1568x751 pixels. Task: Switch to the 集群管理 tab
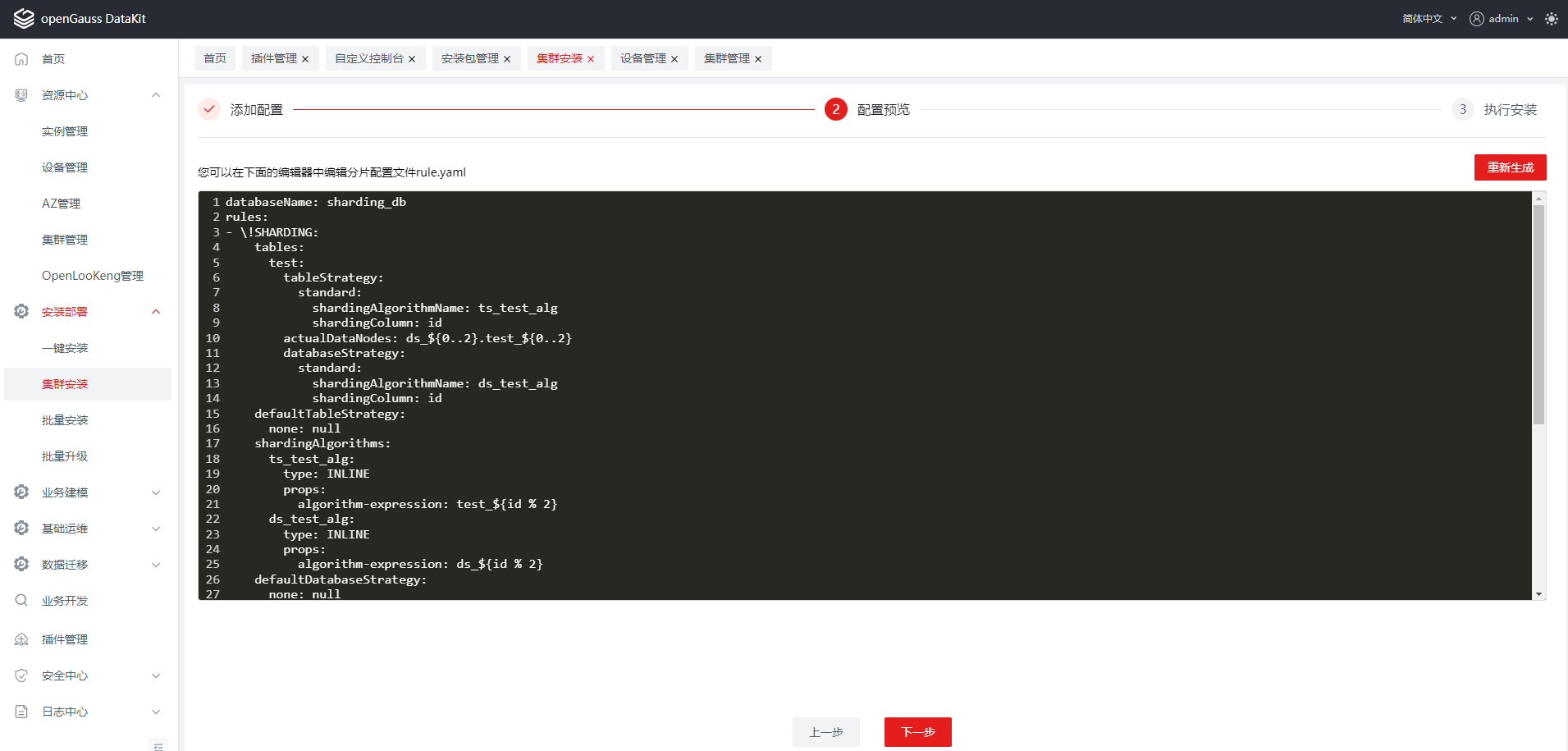726,59
